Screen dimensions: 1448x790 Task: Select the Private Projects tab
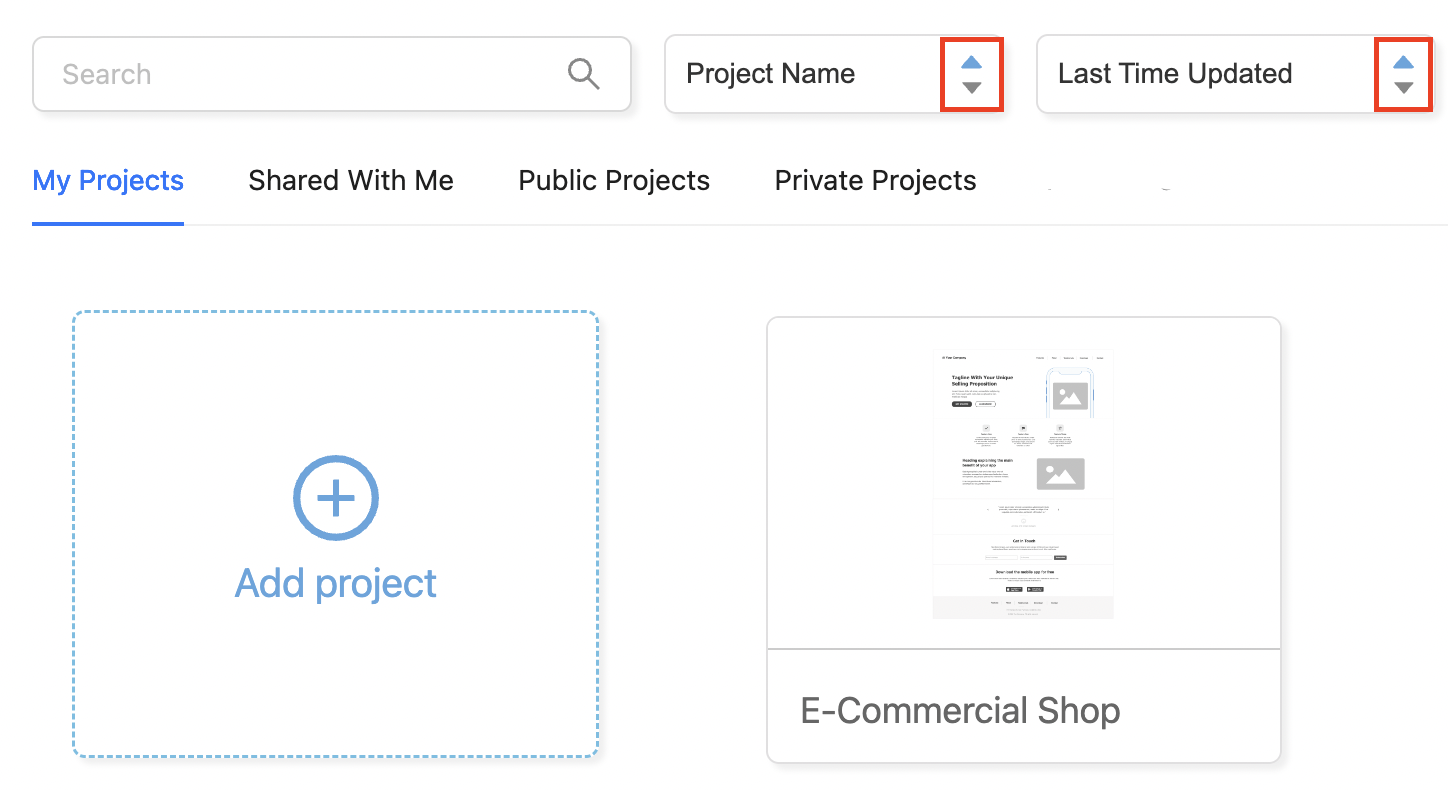(875, 181)
